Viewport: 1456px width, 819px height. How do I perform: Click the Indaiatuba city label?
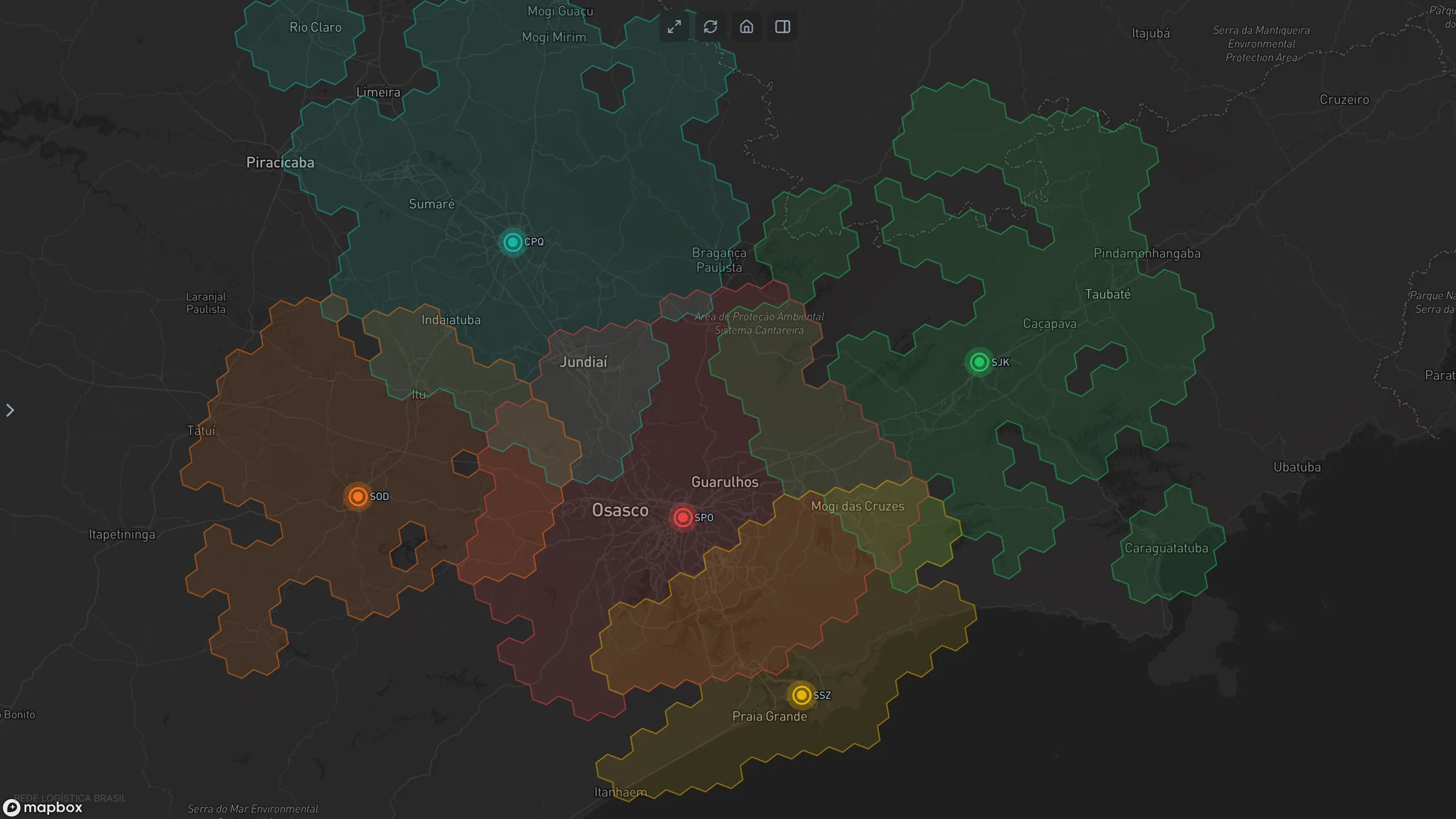(x=451, y=320)
